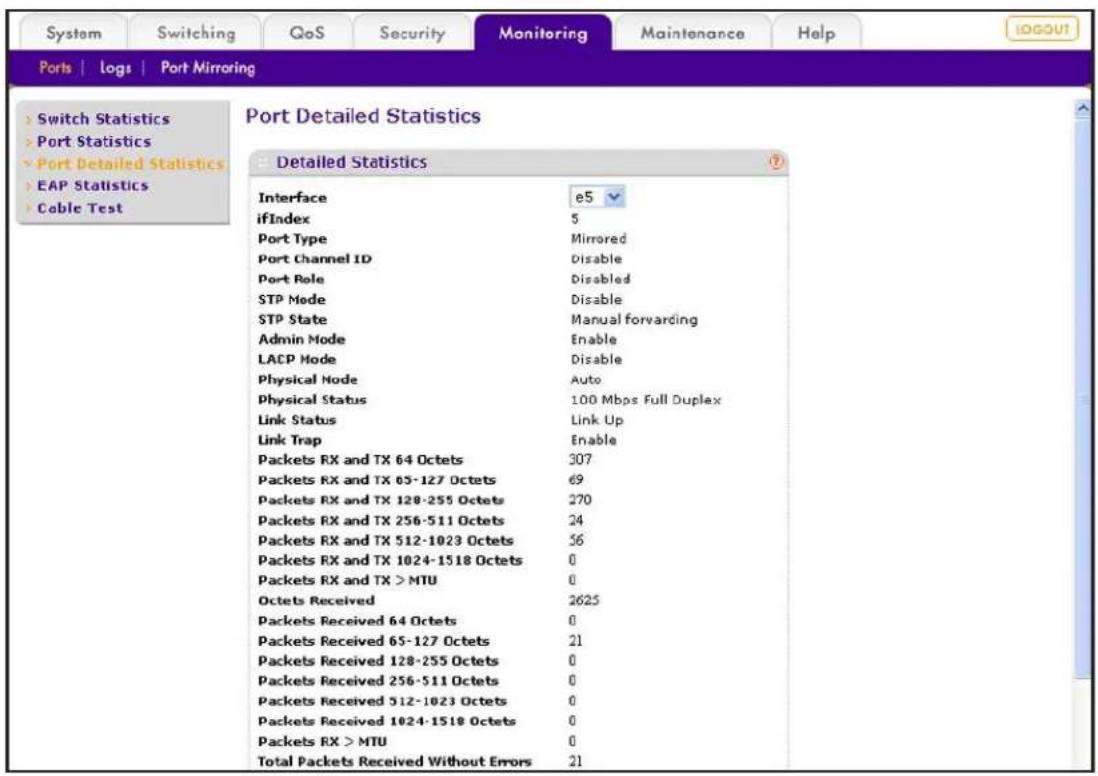Open the help icon in Detailed Statistics header
The image size is (1098, 776).
[x=775, y=162]
